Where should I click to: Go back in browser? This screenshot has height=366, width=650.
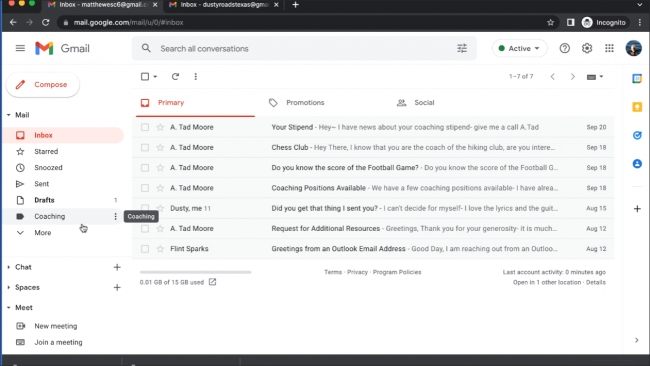13,22
